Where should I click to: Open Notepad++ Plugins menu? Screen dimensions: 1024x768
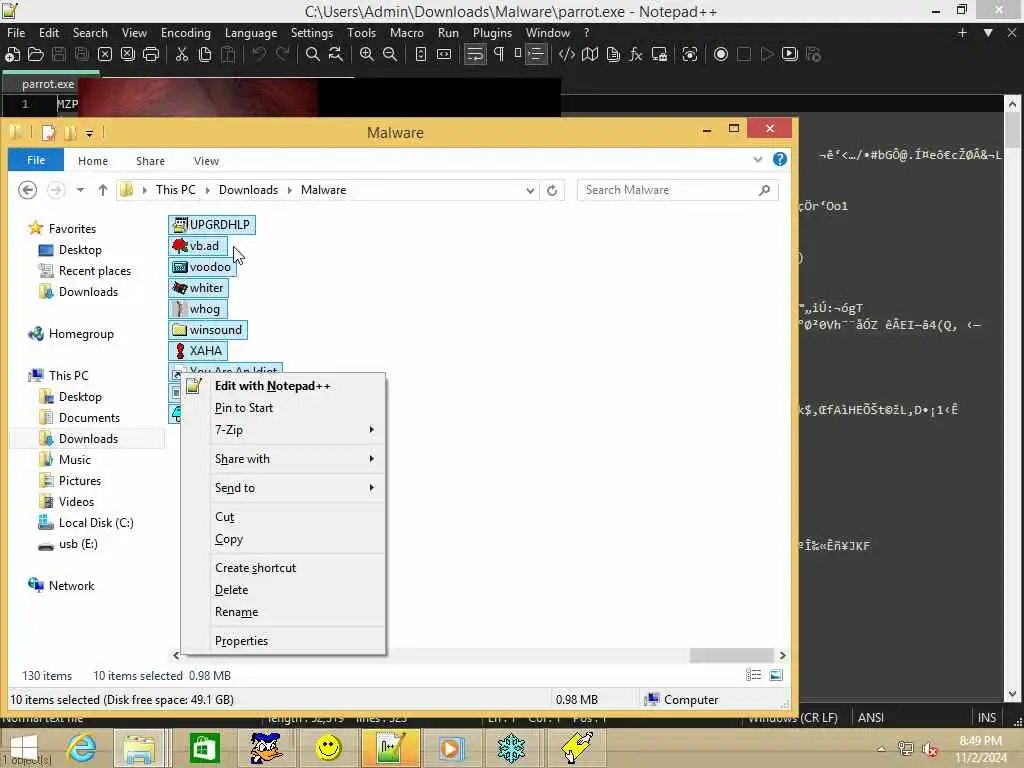tap(492, 33)
